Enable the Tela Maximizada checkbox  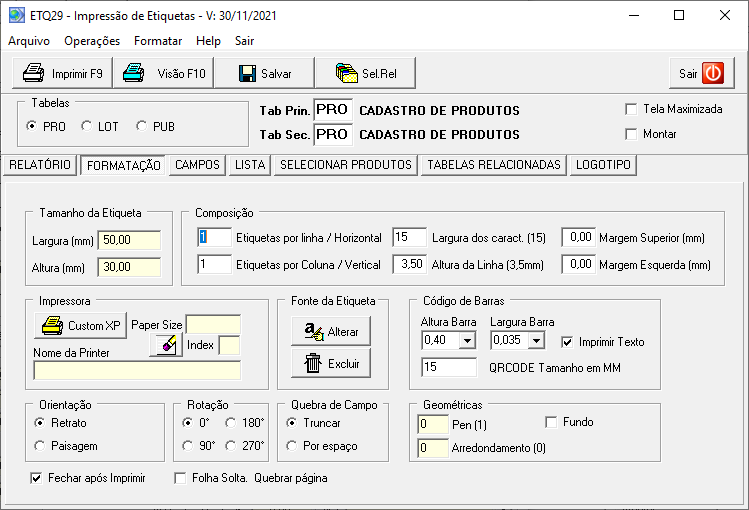631,109
